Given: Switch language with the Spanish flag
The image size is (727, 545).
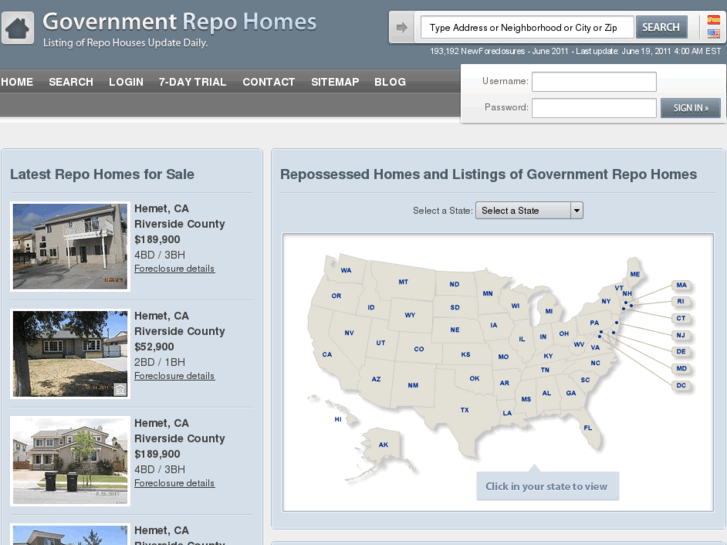Looking at the screenshot, I should (713, 20).
